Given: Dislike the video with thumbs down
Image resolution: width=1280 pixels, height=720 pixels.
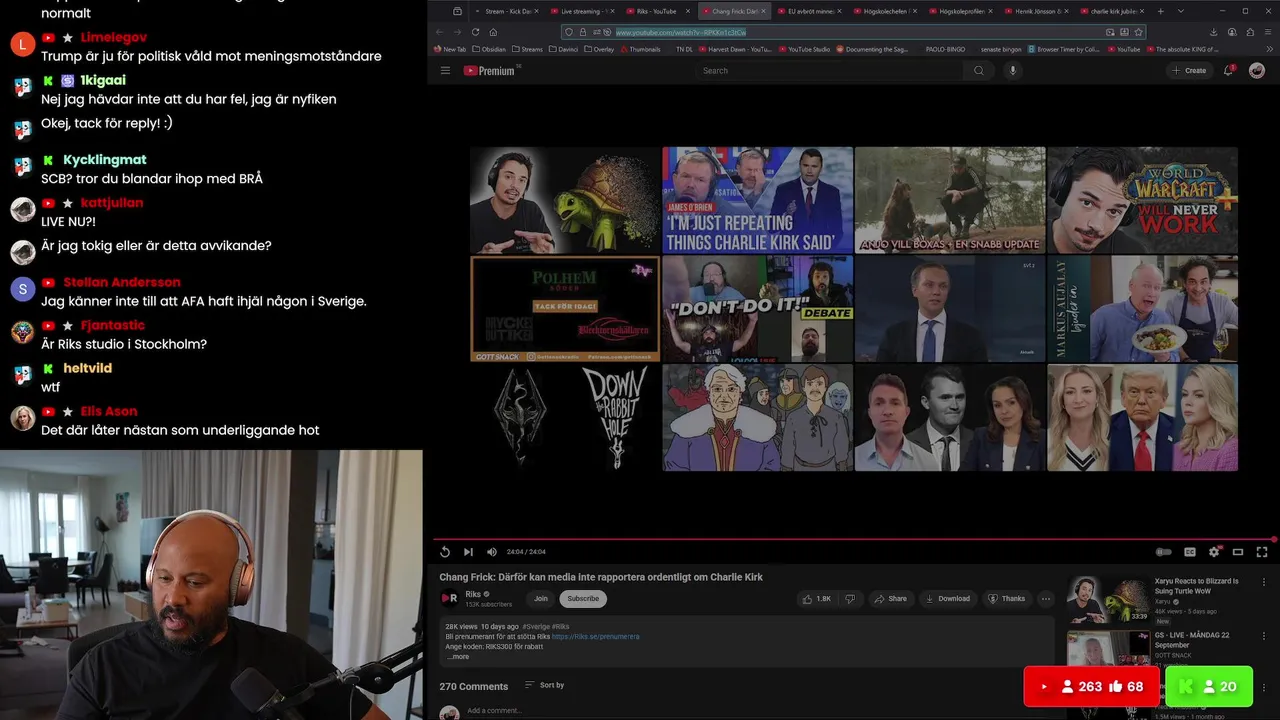Looking at the screenshot, I should (850, 599).
